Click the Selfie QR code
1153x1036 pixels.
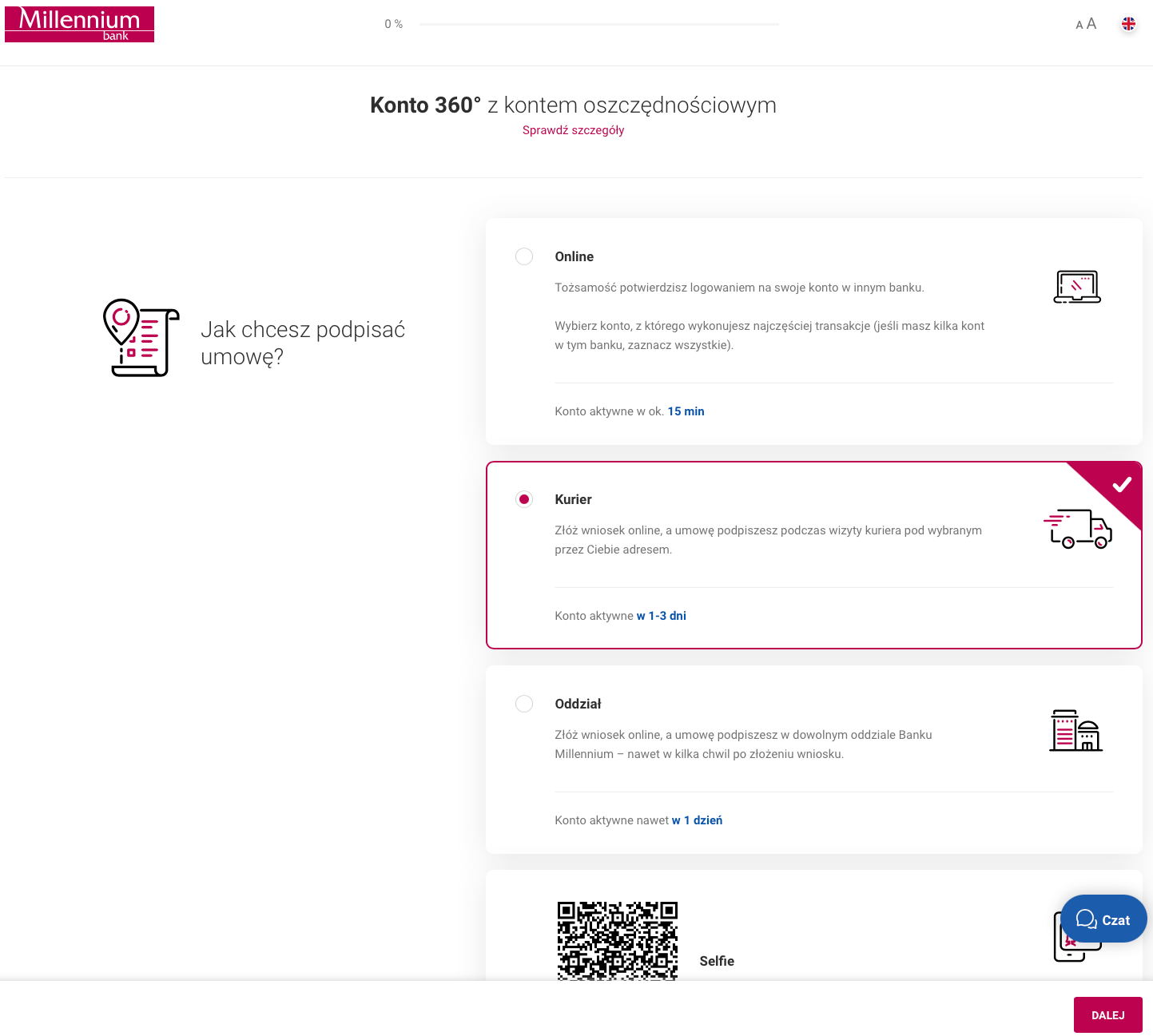[x=618, y=940]
